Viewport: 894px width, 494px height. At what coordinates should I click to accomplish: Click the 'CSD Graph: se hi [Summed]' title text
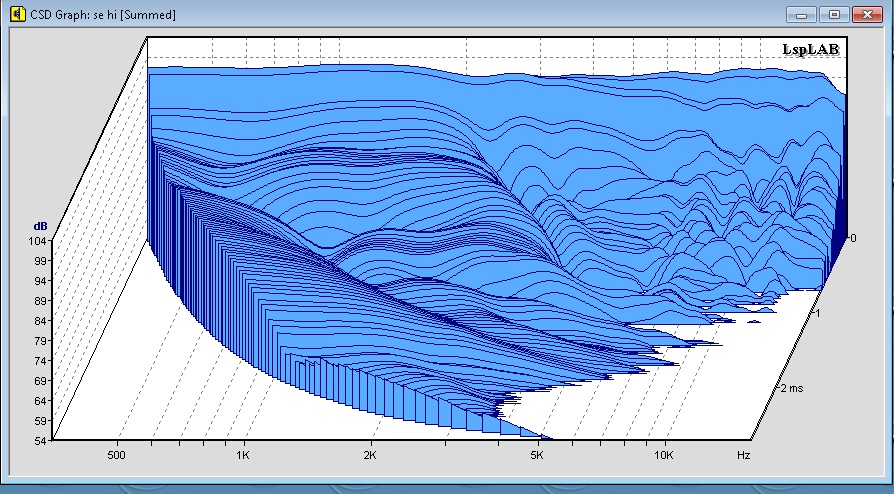coord(103,15)
